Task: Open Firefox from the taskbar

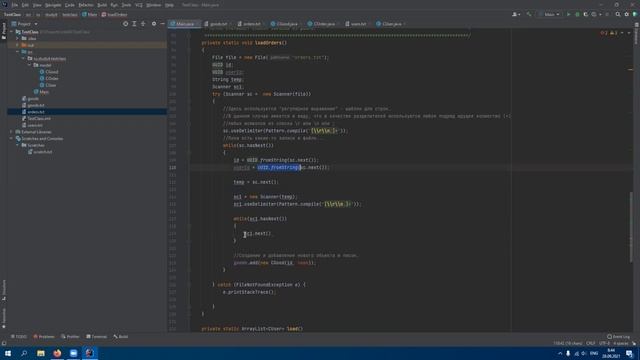Action: (x=57, y=353)
